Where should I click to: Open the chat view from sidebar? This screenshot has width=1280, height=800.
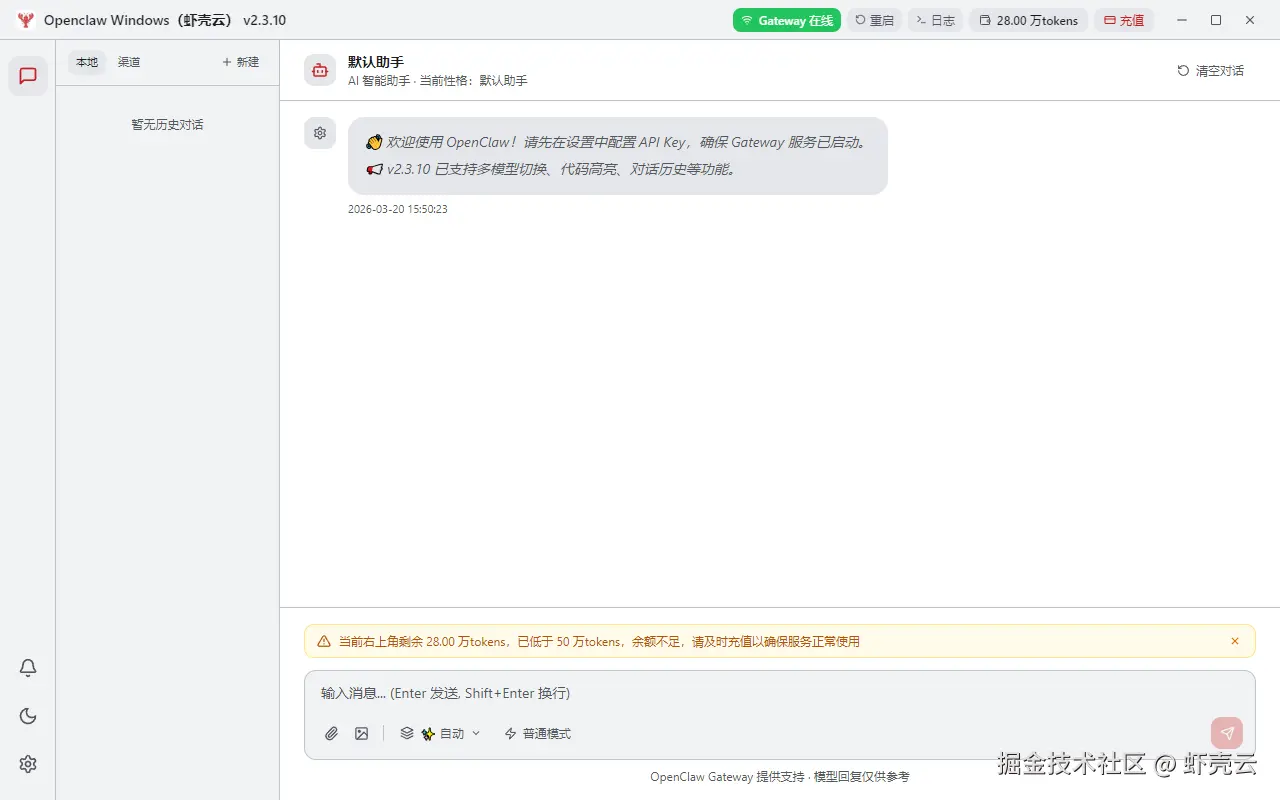pyautogui.click(x=28, y=76)
